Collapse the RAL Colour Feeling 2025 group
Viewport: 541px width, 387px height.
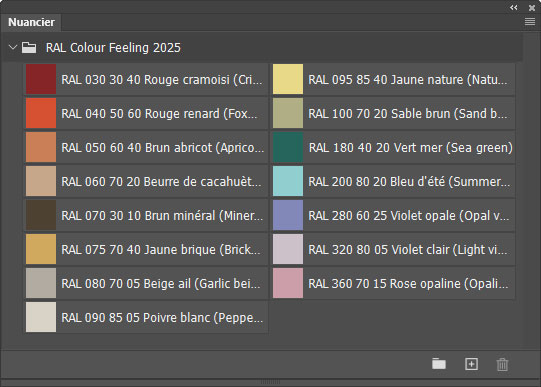pos(13,47)
